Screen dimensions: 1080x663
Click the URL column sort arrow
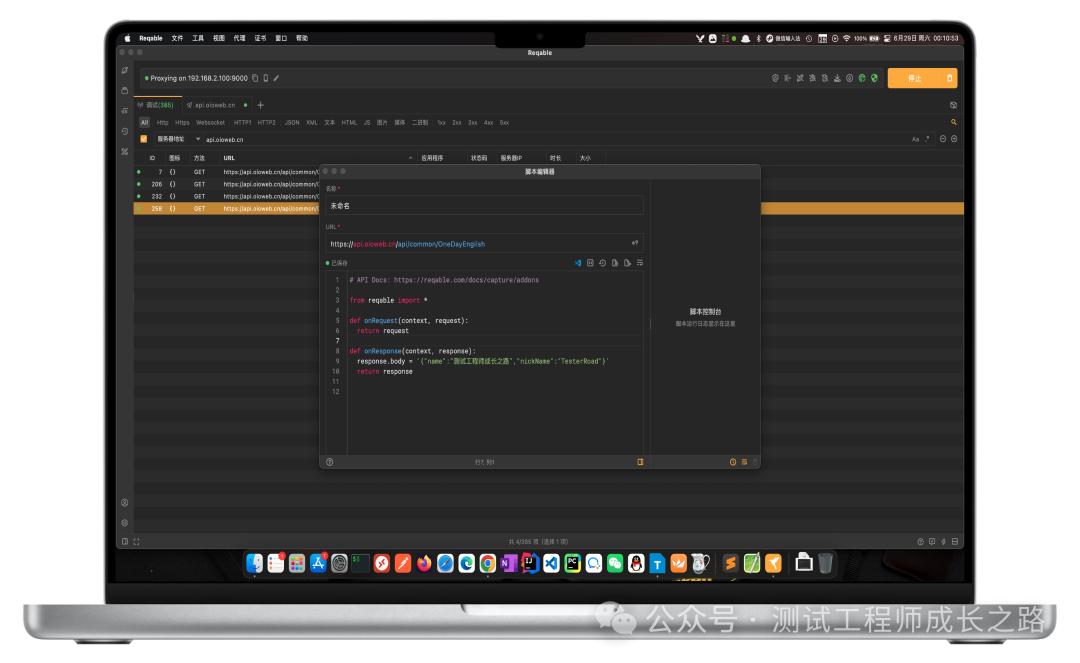coord(411,158)
